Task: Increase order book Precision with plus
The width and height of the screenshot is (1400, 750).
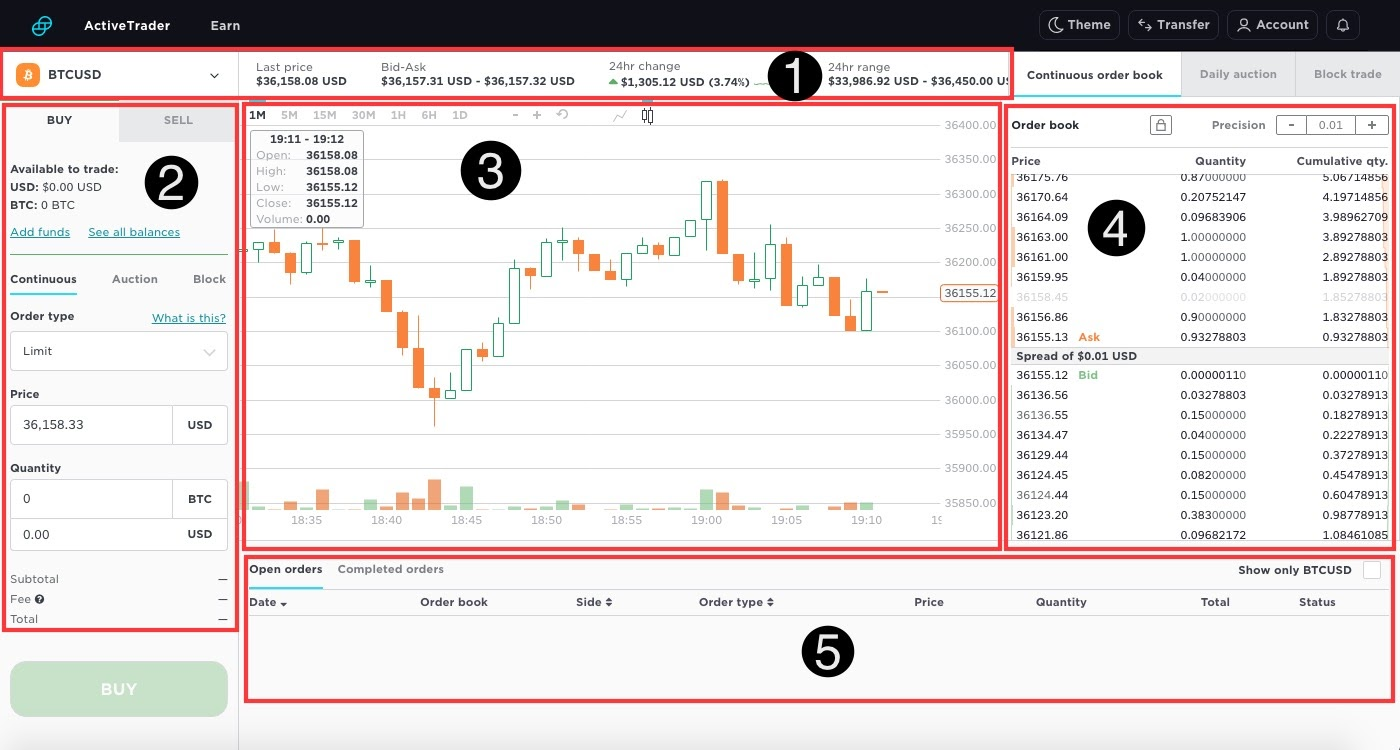Action: coord(1370,124)
